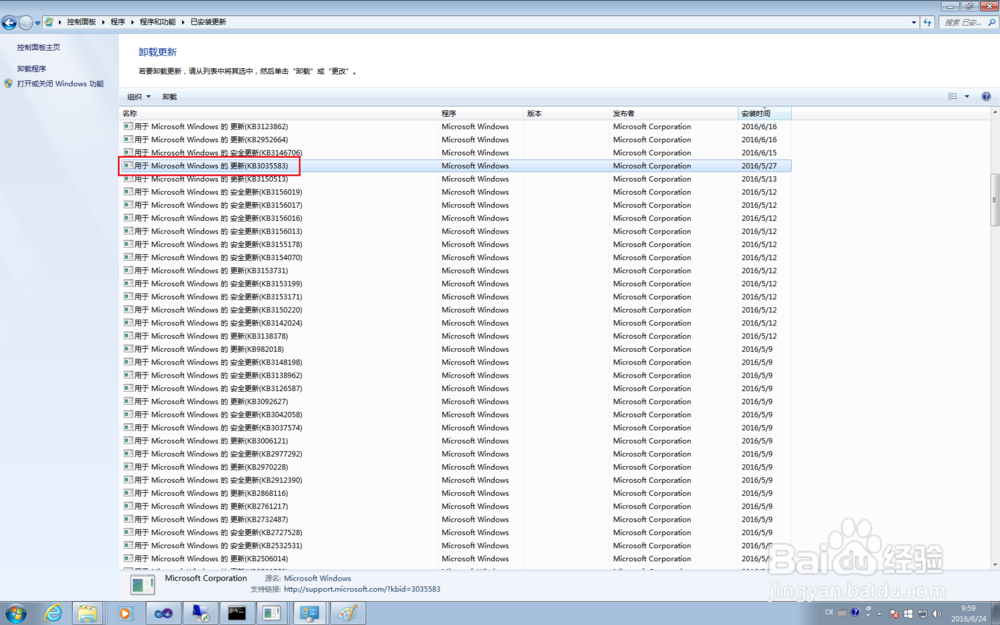Select update KB982018 row

coord(456,349)
